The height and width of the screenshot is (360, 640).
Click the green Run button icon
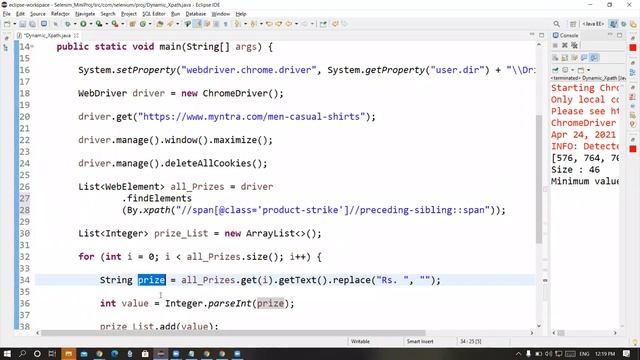[x=83, y=24]
